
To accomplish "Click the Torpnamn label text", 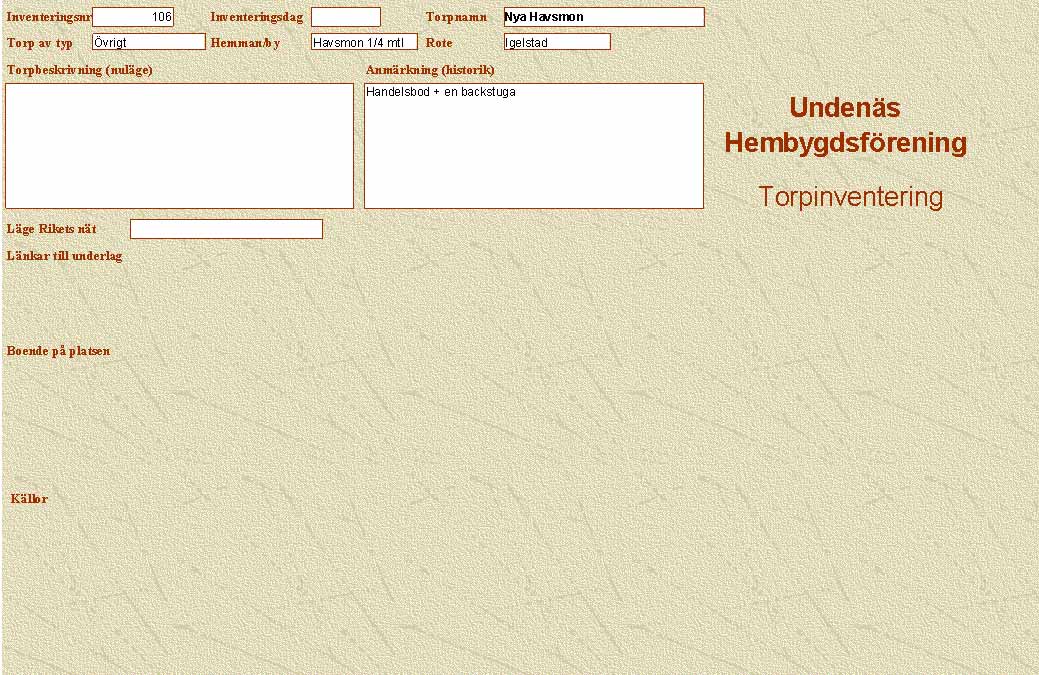I will coord(456,17).
